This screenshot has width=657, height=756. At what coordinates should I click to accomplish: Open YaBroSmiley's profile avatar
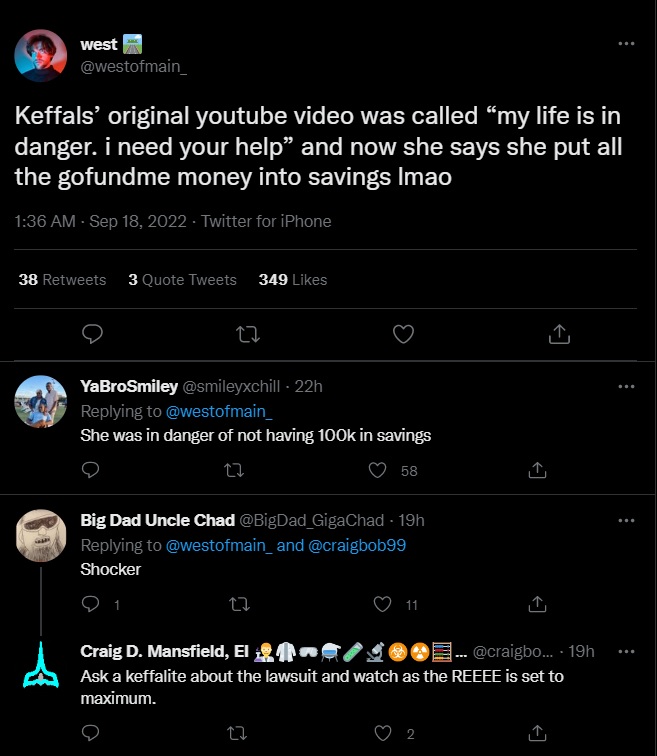coord(41,401)
